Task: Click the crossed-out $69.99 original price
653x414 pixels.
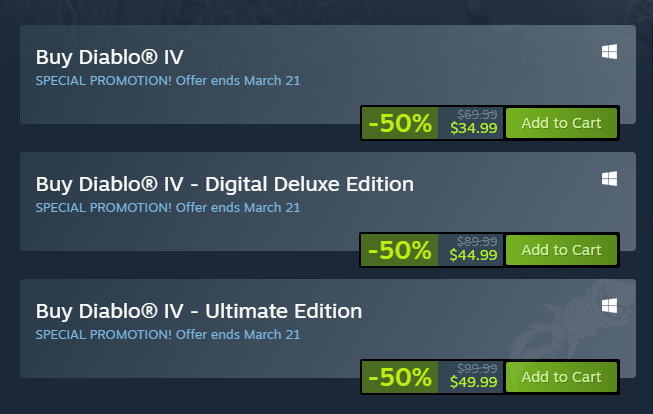Action: pos(477,115)
